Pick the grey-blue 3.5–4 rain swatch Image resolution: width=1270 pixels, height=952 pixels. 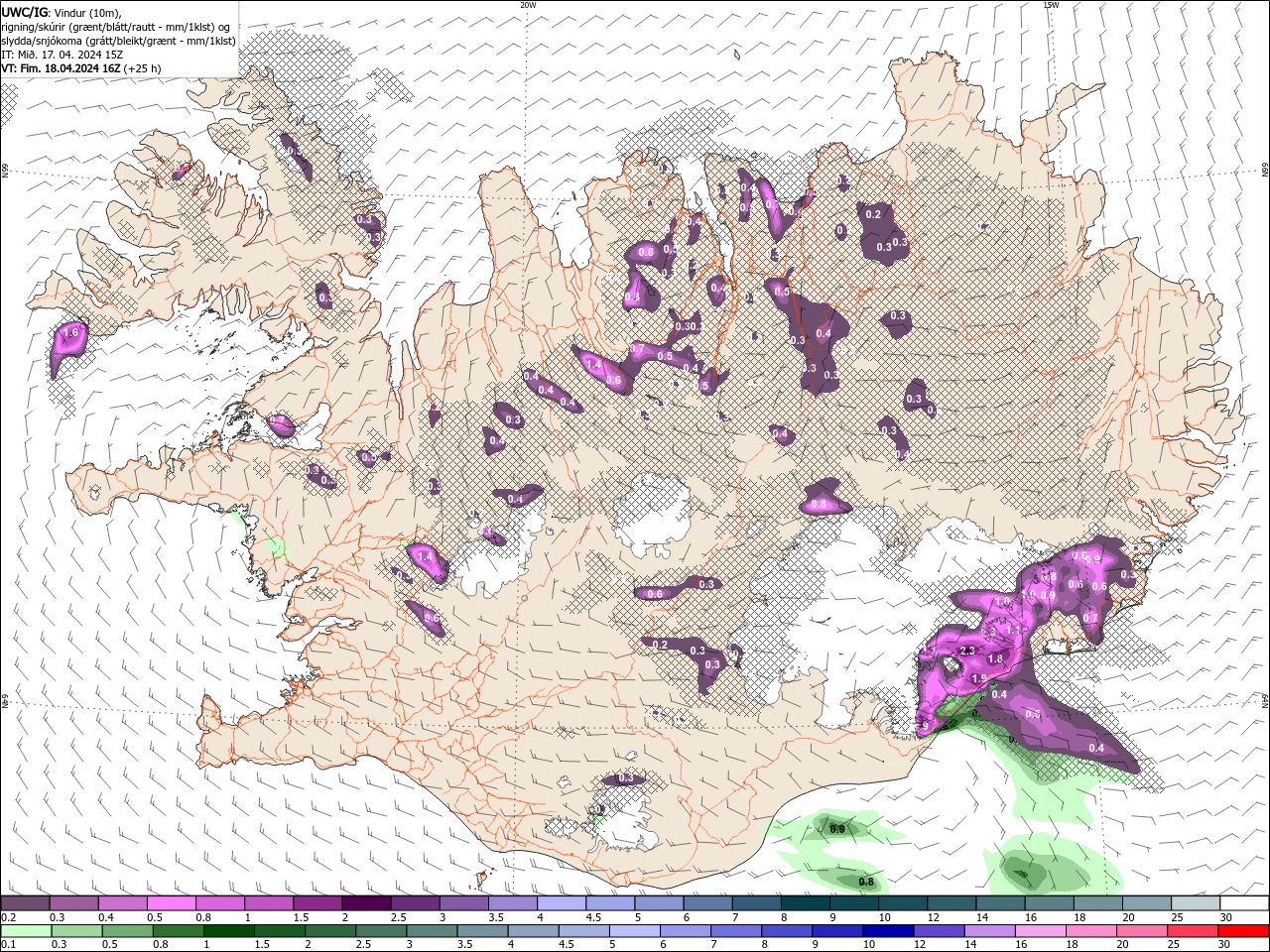(481, 931)
